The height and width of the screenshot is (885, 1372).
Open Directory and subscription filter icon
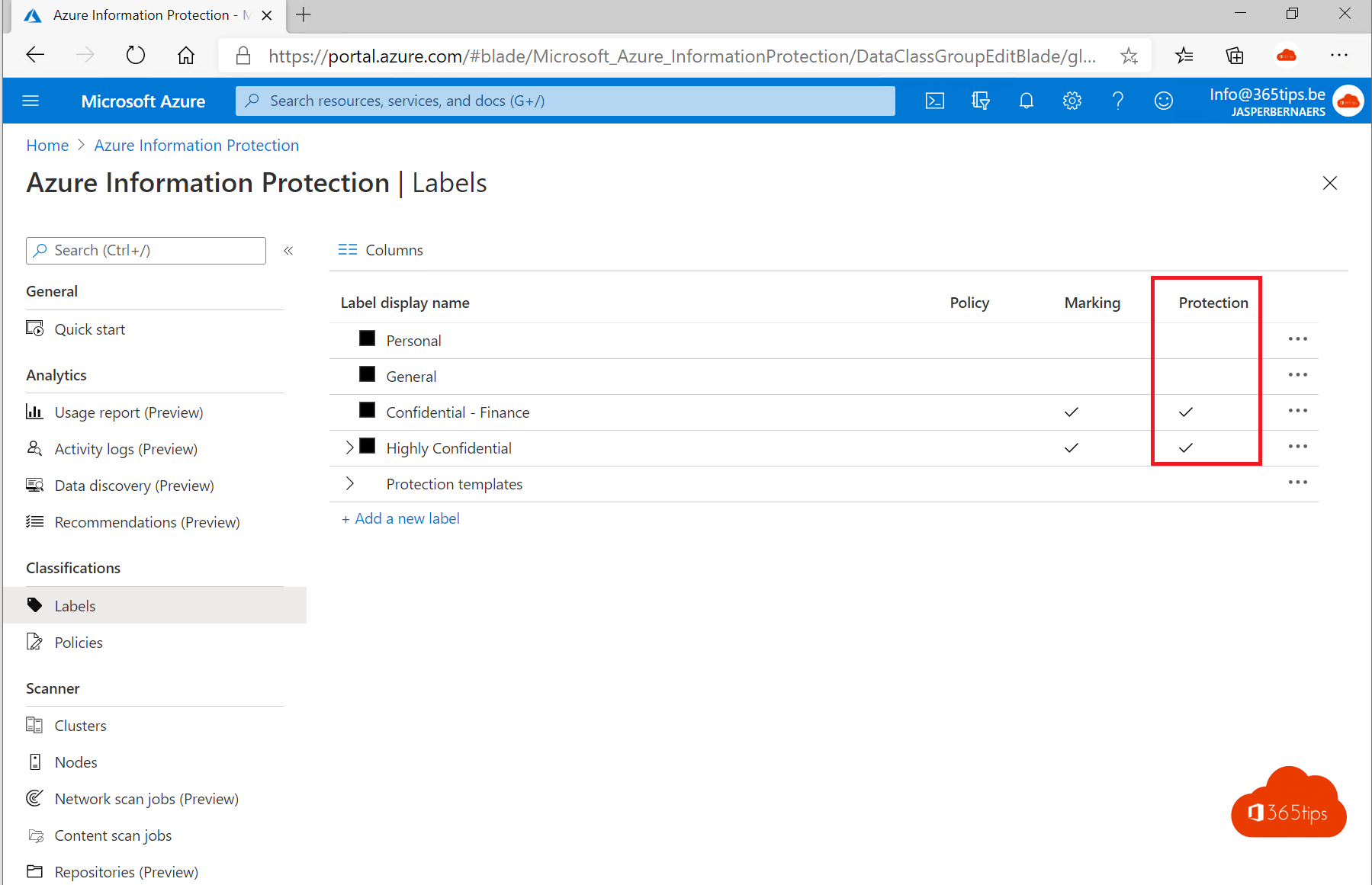click(x=981, y=101)
